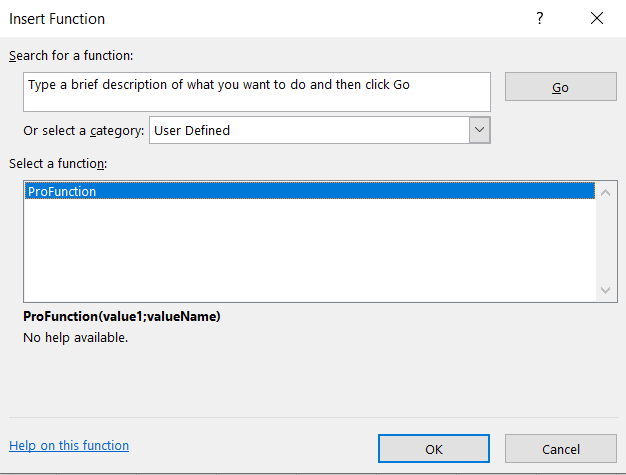Click the function list scroll down arrow
Image resolution: width=626 pixels, height=475 pixels.
click(605, 290)
